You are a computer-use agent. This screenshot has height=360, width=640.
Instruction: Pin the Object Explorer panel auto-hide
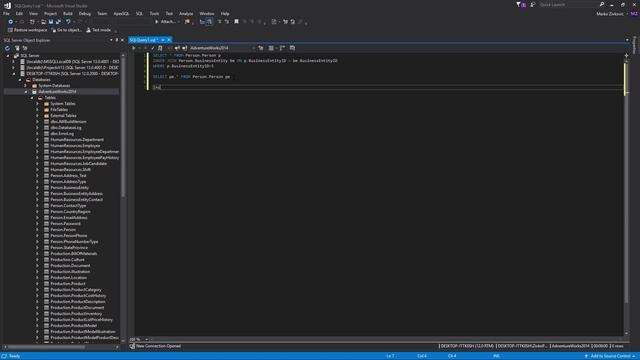[117, 40]
